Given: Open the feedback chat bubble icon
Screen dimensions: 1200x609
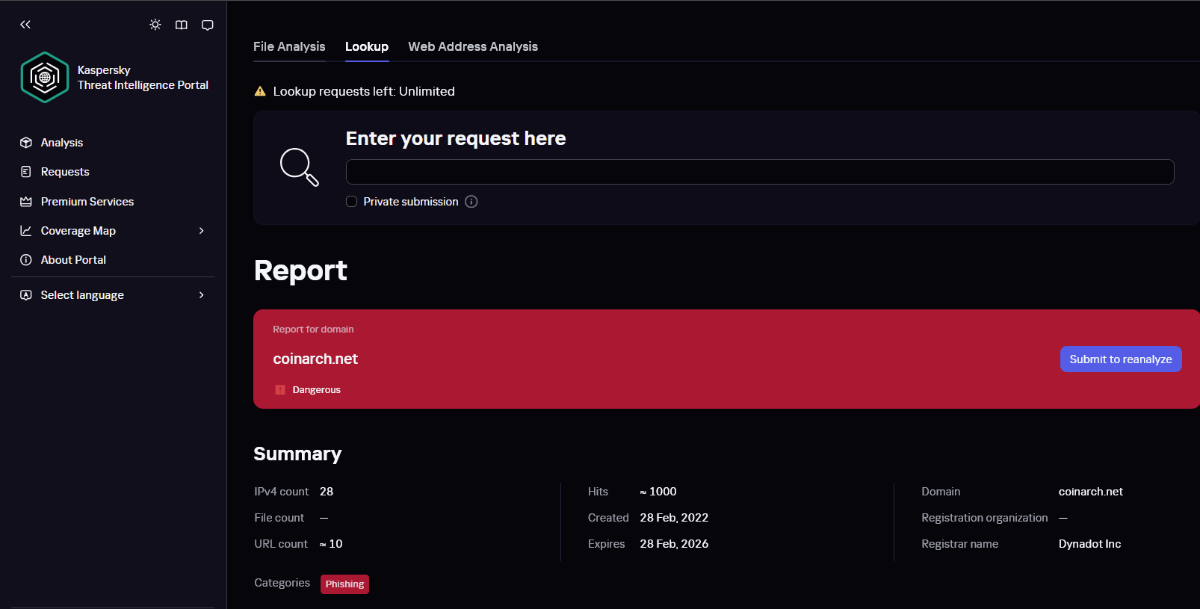Looking at the screenshot, I should (x=207, y=25).
